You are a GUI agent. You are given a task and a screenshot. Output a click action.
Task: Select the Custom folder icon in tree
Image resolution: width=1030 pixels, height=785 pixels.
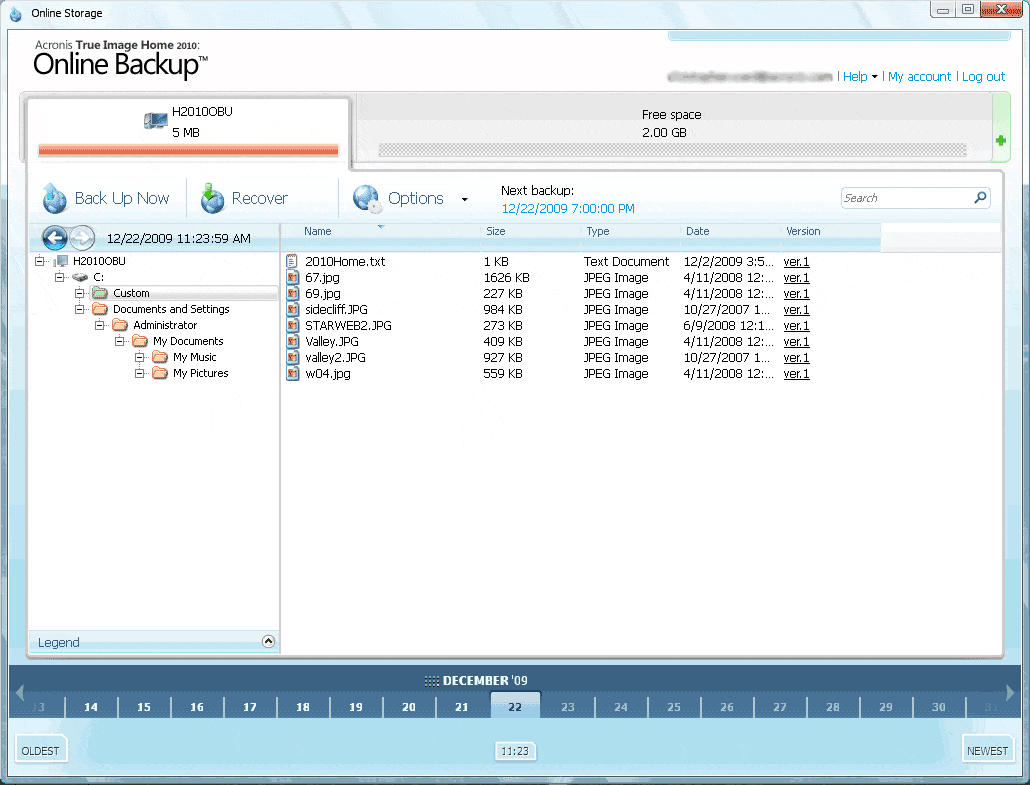[x=100, y=292]
